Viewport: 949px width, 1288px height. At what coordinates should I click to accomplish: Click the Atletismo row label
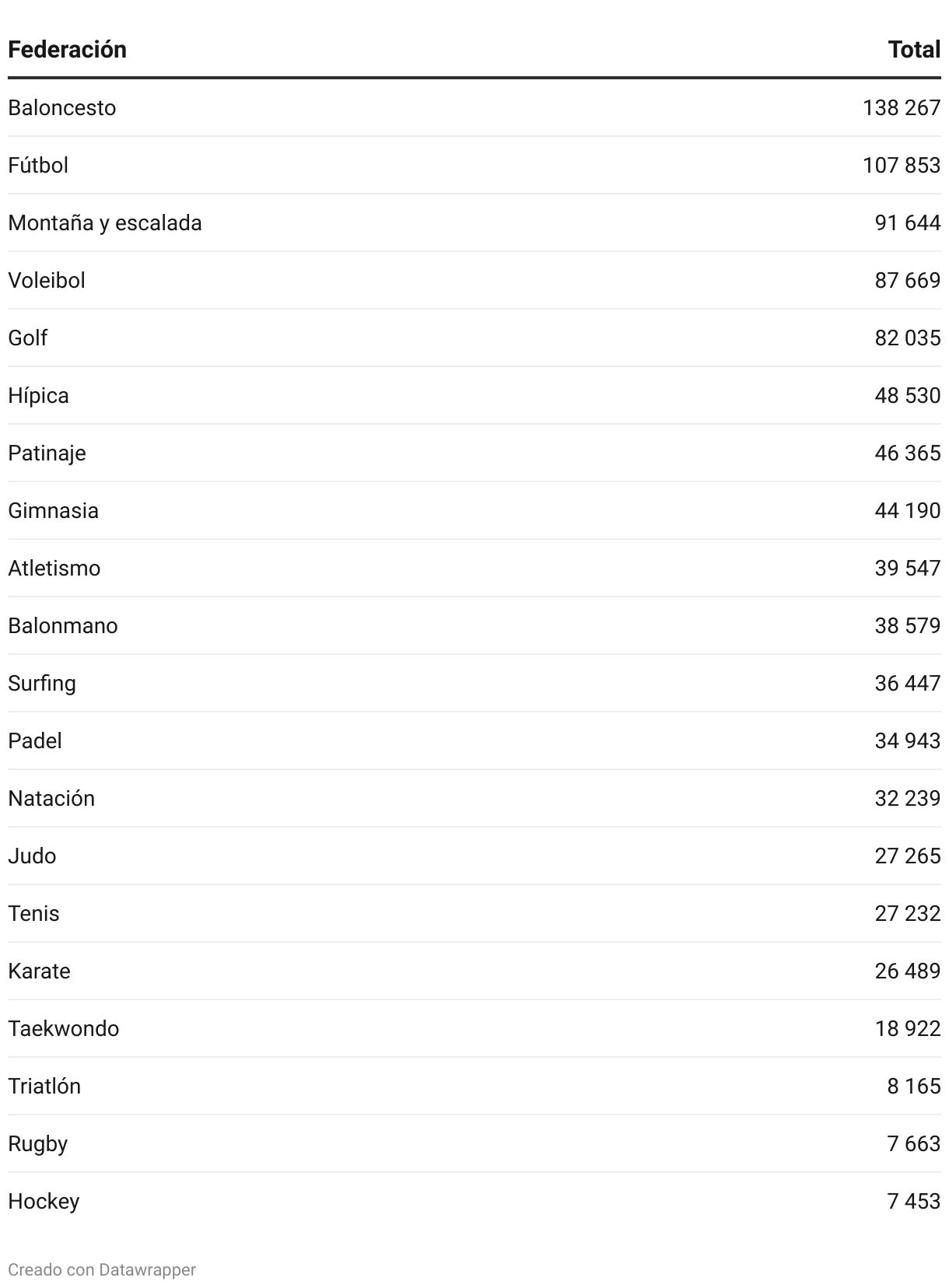(x=54, y=568)
